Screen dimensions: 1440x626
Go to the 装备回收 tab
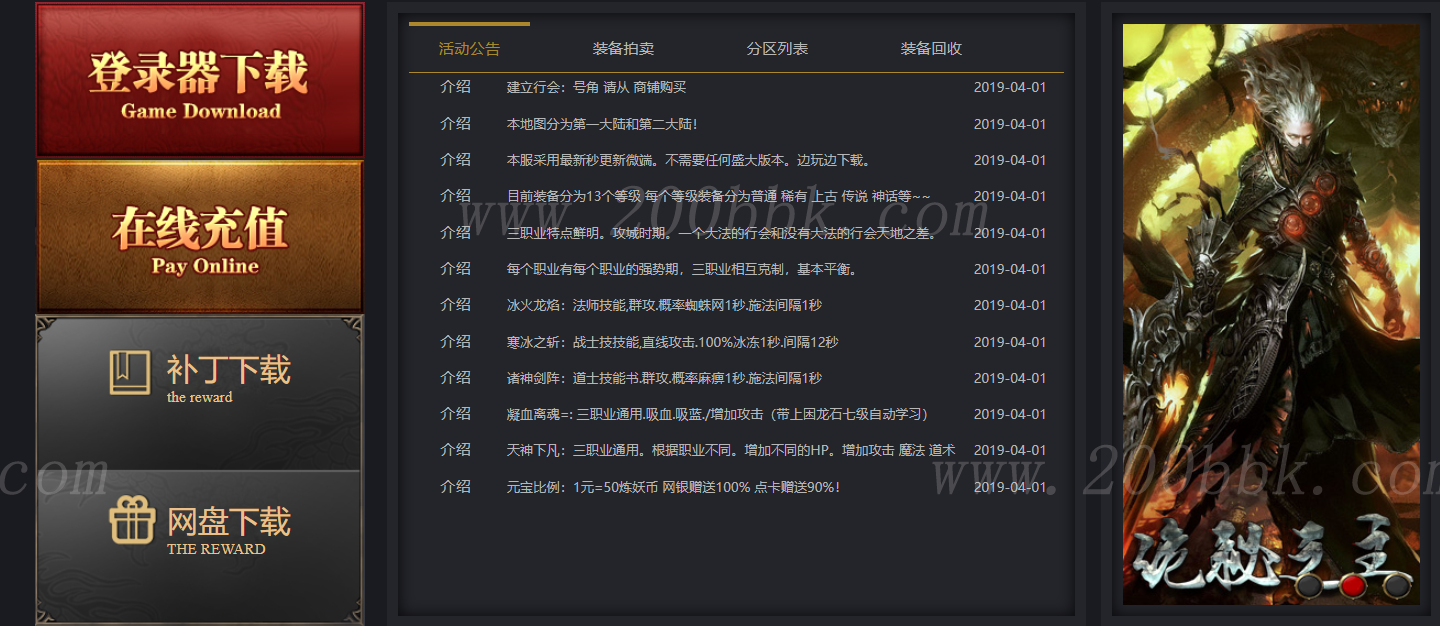click(x=931, y=48)
